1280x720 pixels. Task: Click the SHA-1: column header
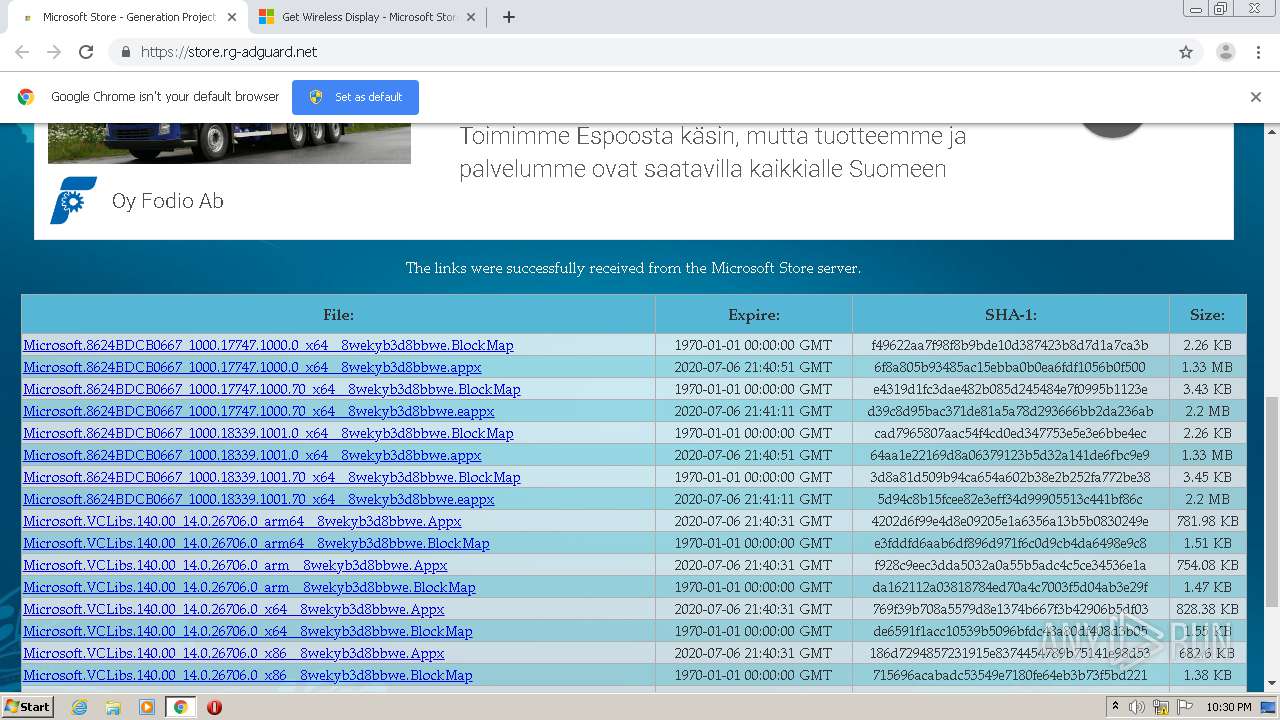click(x=1011, y=314)
